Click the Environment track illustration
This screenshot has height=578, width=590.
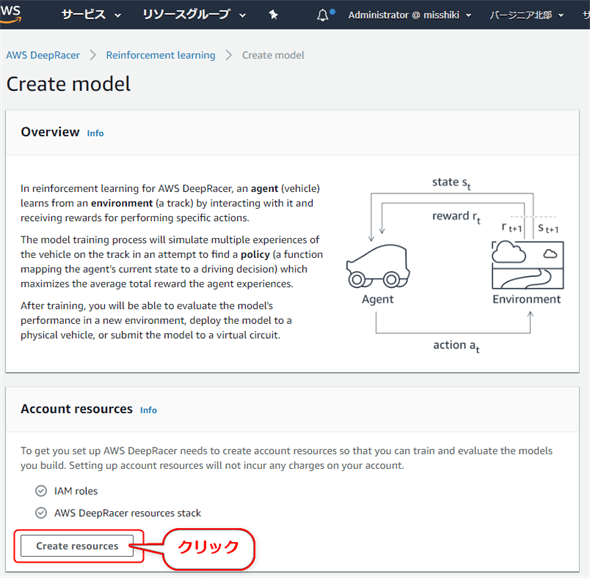point(528,265)
